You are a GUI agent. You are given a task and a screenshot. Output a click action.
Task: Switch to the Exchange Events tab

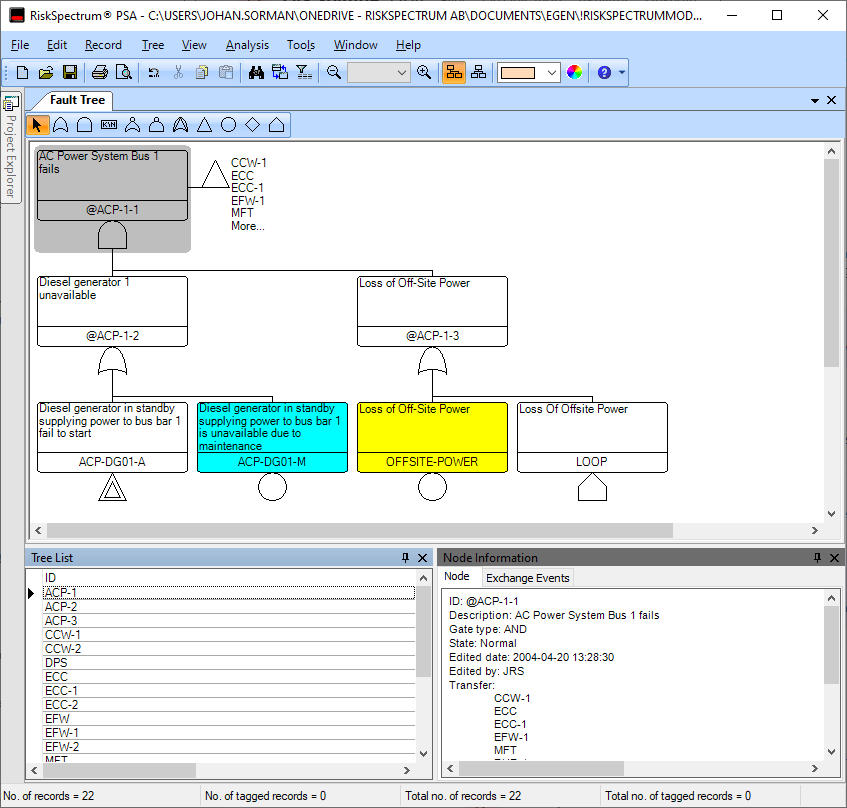pos(527,577)
